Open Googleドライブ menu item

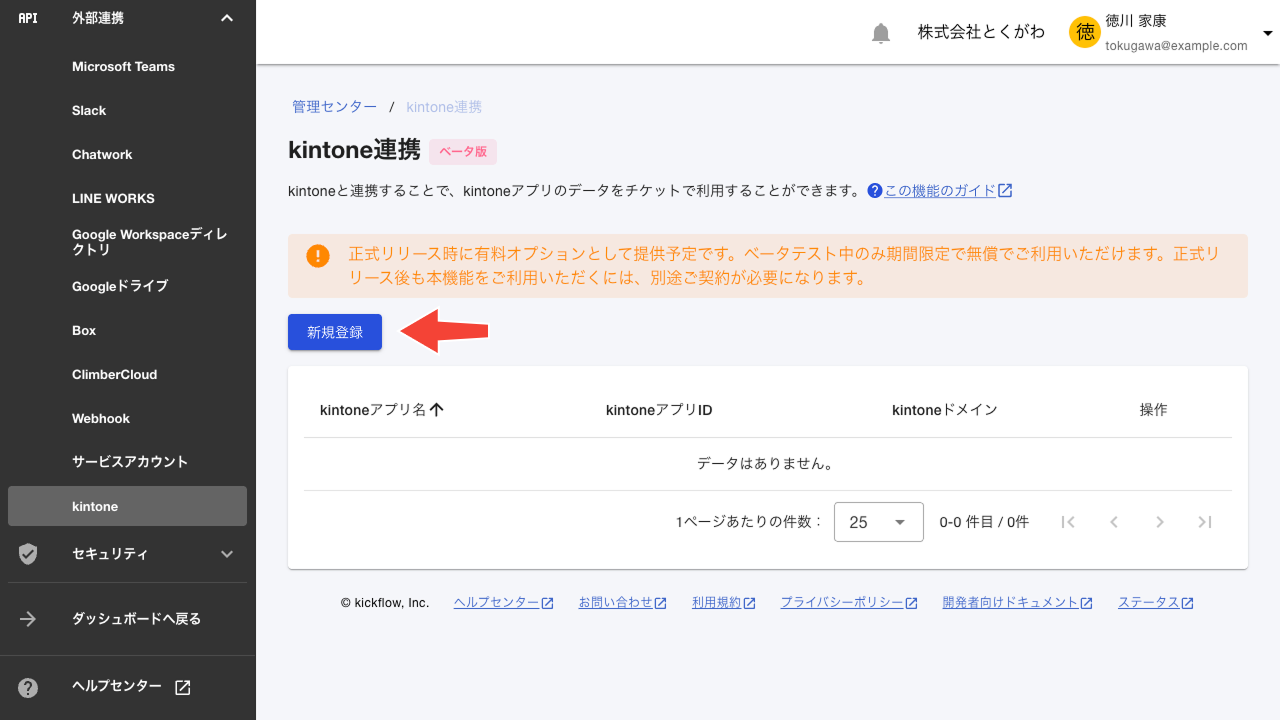click(127, 286)
